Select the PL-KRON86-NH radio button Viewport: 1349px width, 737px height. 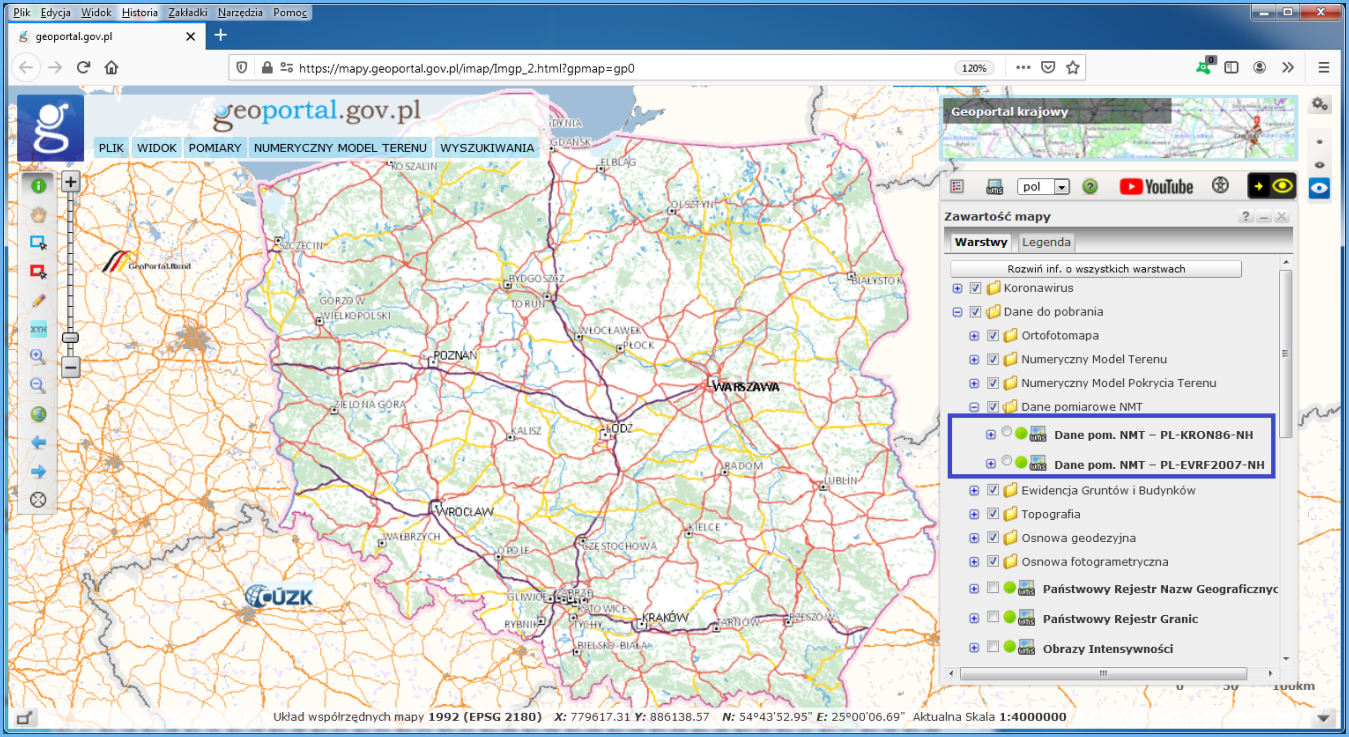[x=1006, y=432]
